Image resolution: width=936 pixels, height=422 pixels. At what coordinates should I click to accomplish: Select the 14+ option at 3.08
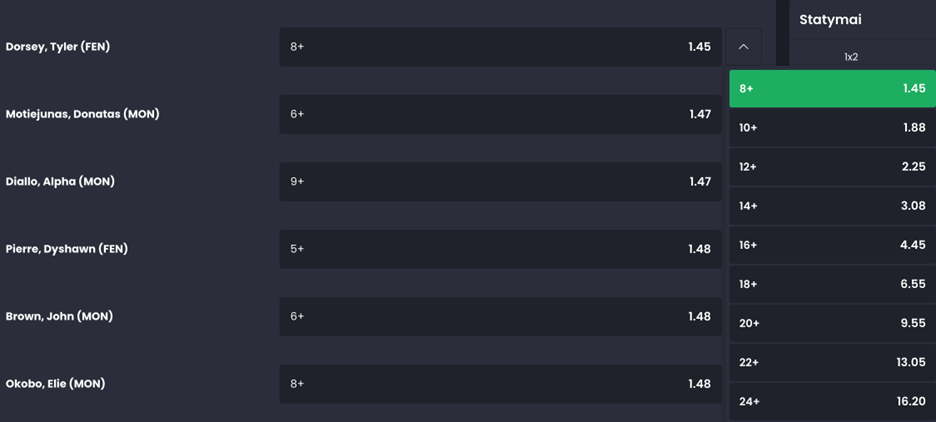coord(832,206)
